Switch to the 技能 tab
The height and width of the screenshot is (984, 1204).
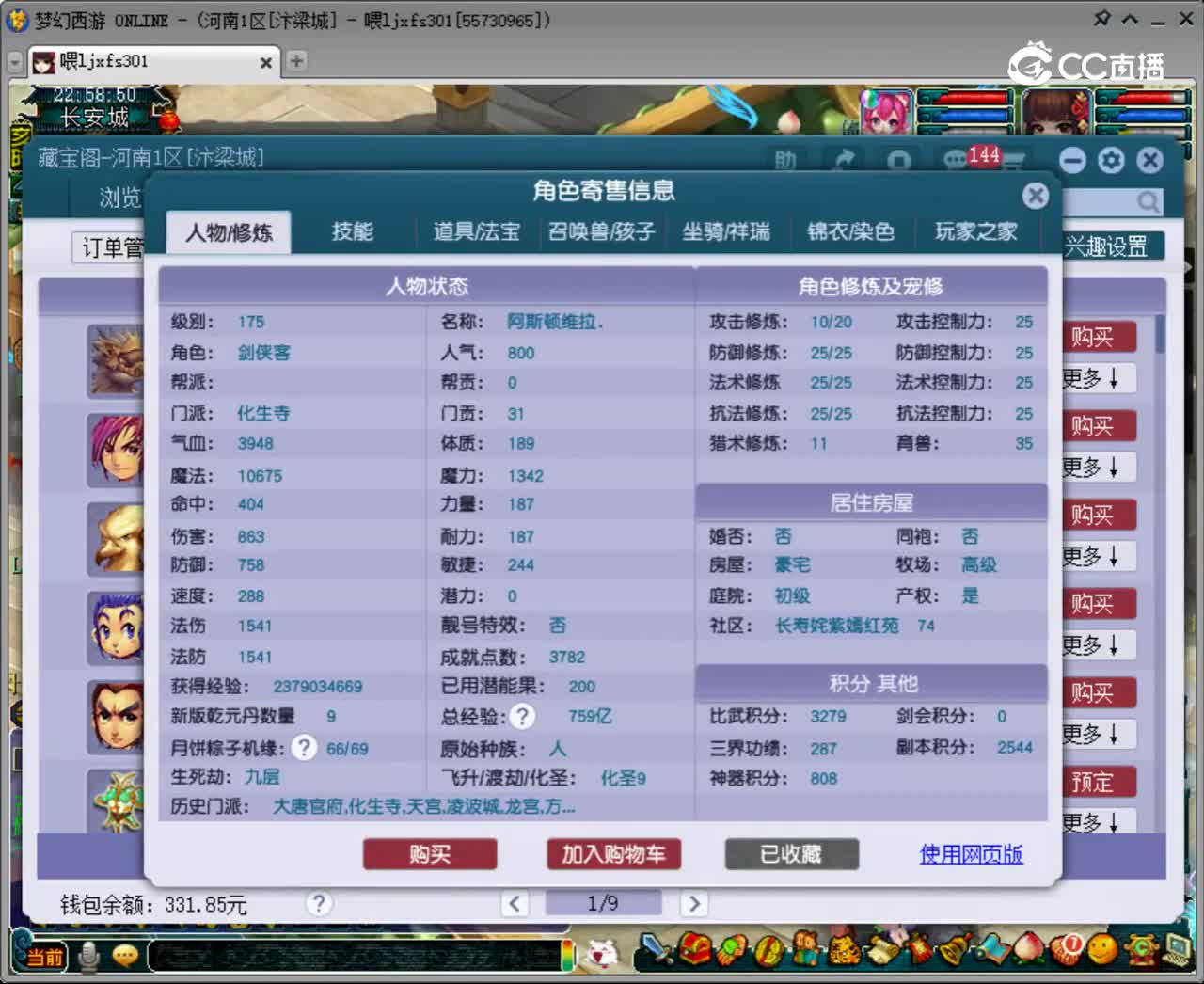pos(353,232)
